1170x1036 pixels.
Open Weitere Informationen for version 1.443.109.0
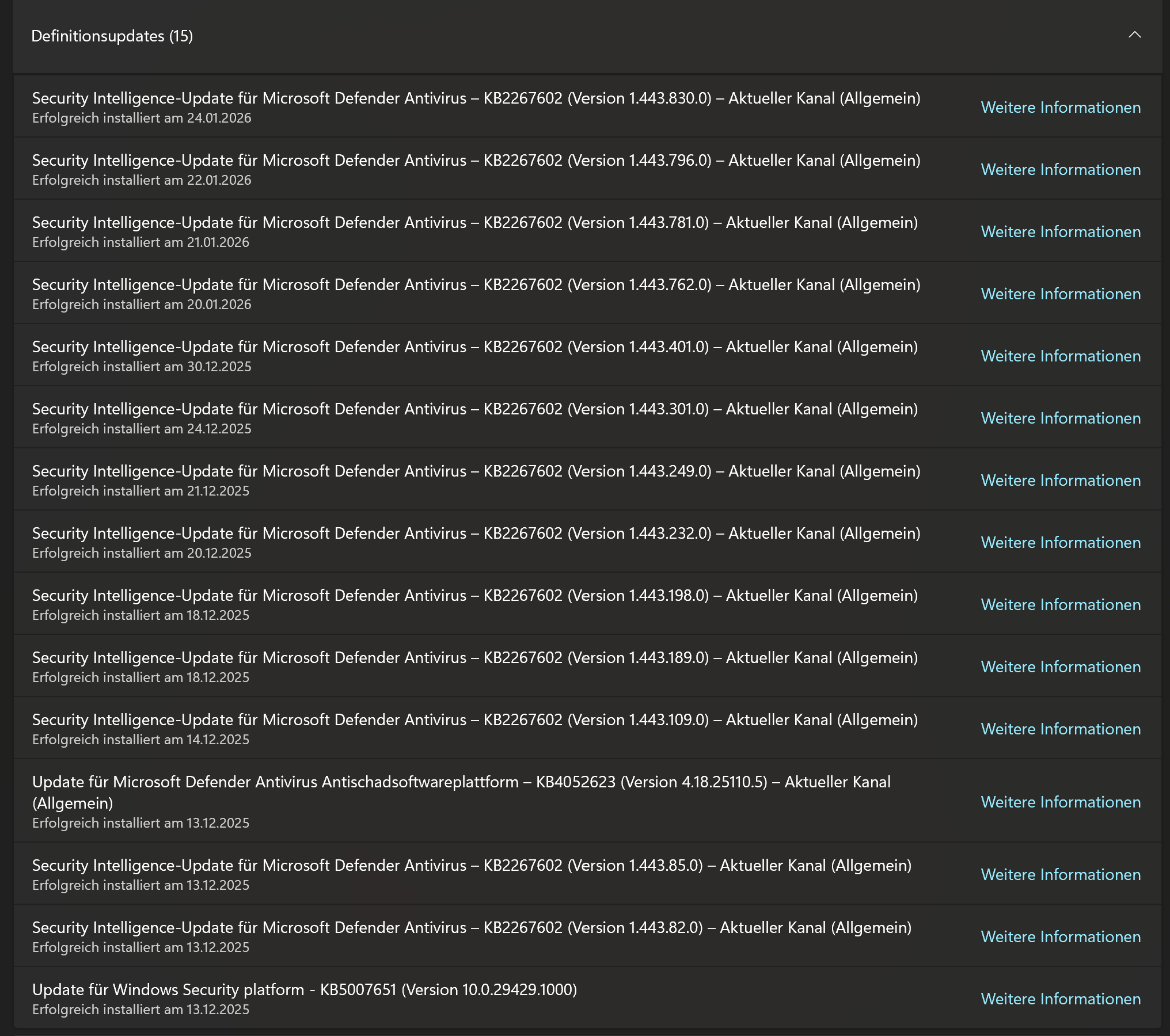1060,729
